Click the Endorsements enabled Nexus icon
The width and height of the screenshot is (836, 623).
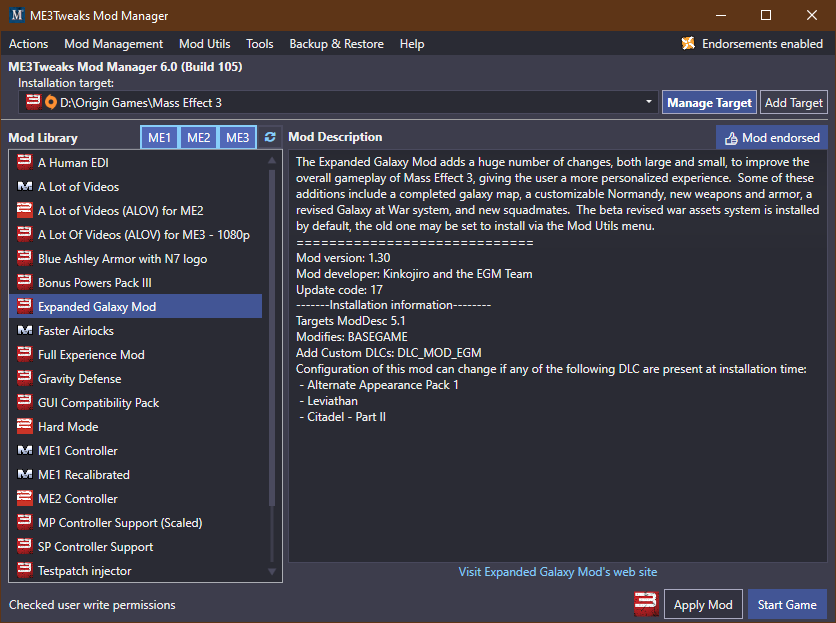(x=688, y=43)
